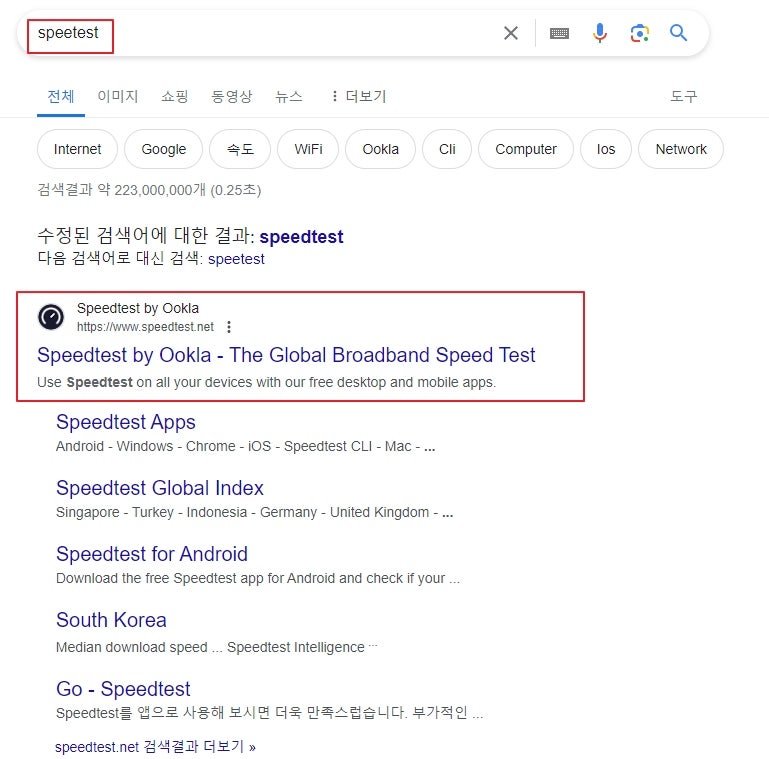Open the three-dot menu beside speedtest.net URL
The height and width of the screenshot is (759, 769).
click(x=229, y=327)
